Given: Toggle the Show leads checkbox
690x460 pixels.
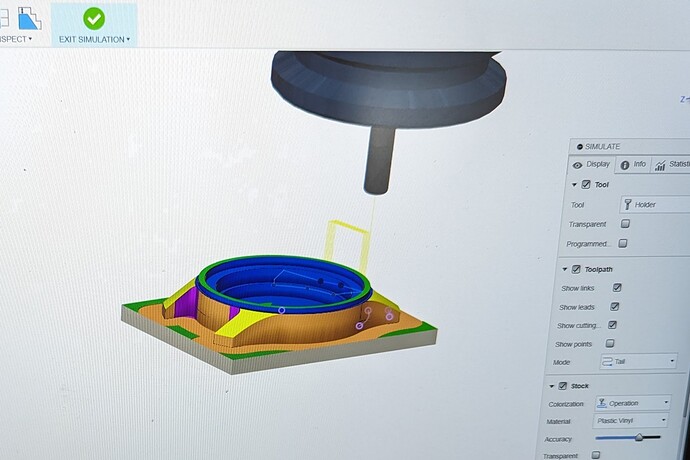Looking at the screenshot, I should (615, 306).
